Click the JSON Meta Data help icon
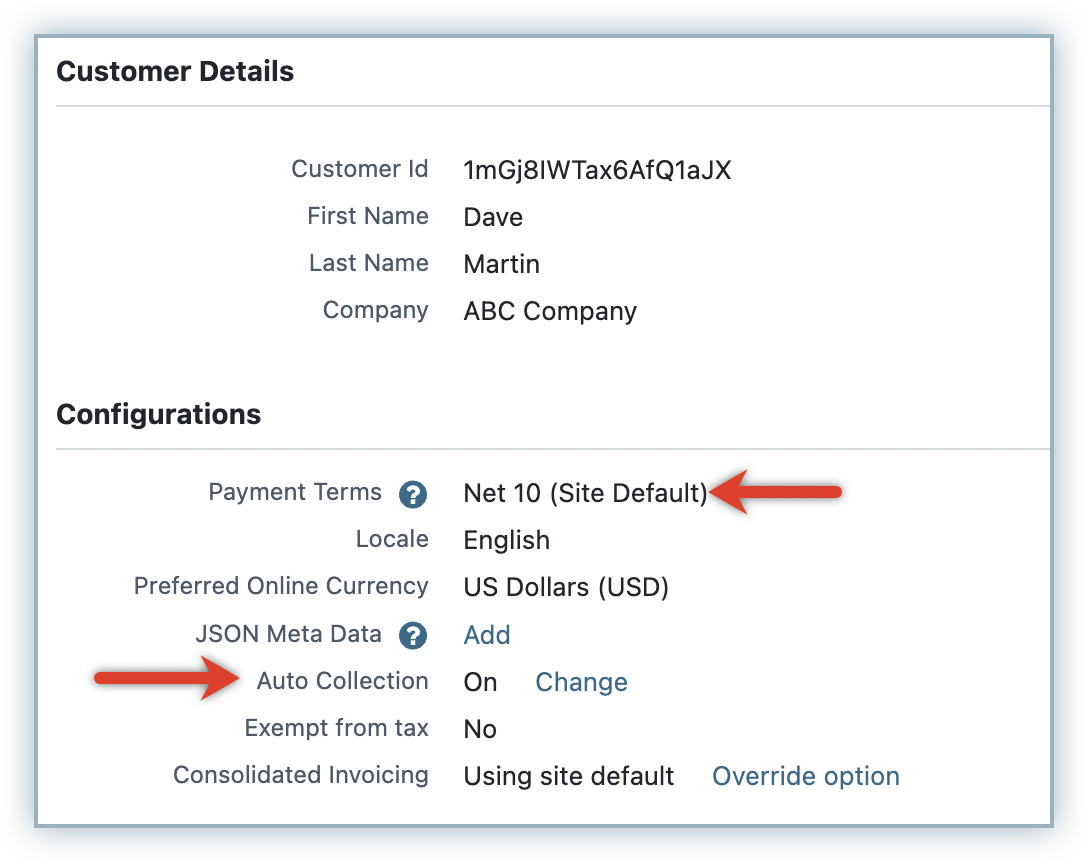 click(413, 635)
